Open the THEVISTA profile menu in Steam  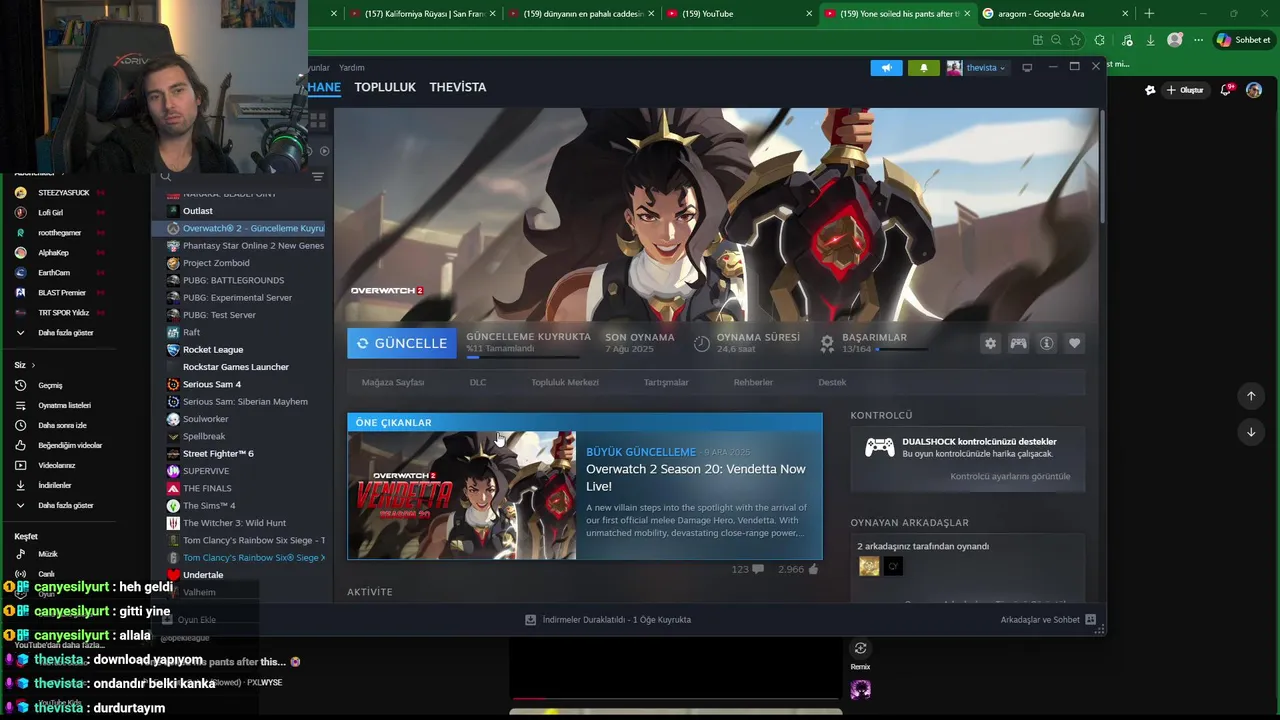(x=458, y=87)
